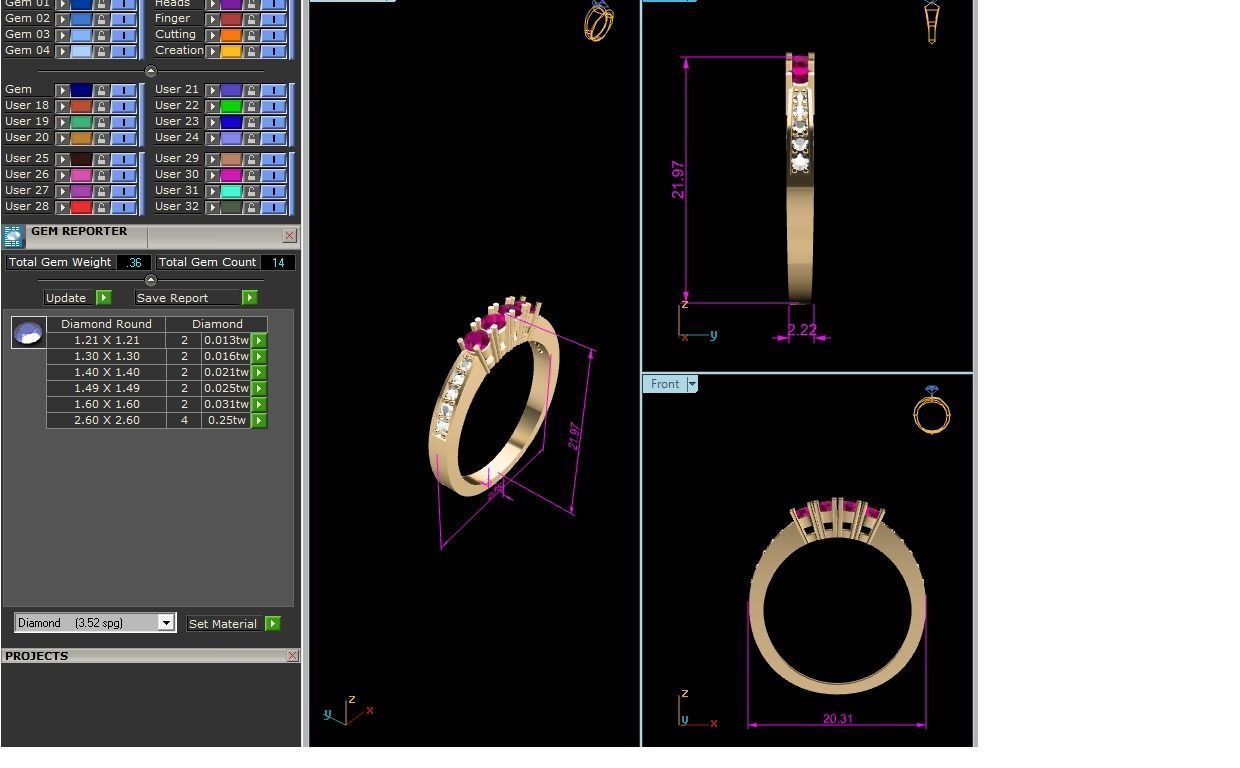Click the green arrow next to Update
Screen dimensions: 1240x768
point(103,298)
